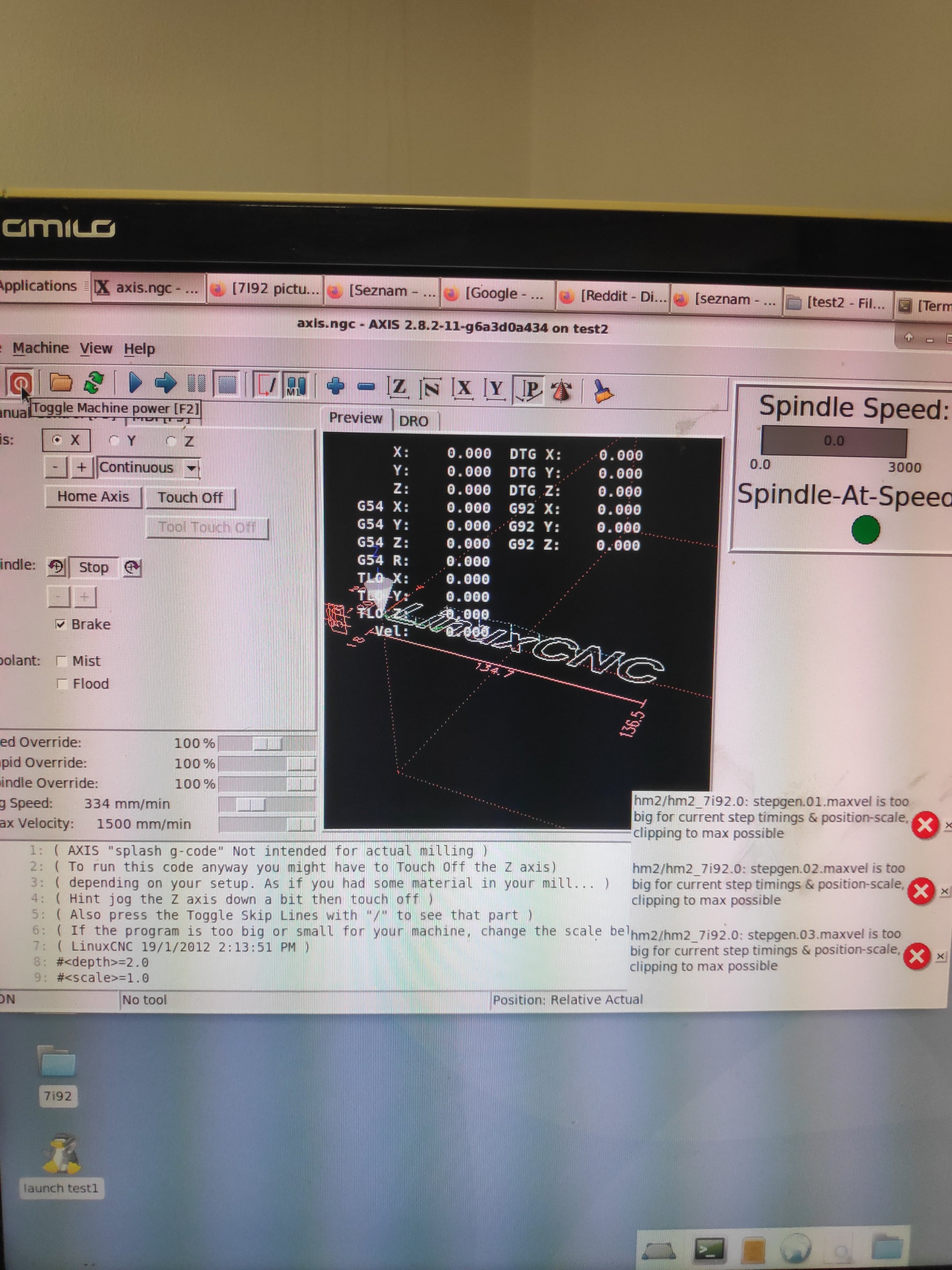
Task: Reload the current file using green arrows
Action: 94,382
